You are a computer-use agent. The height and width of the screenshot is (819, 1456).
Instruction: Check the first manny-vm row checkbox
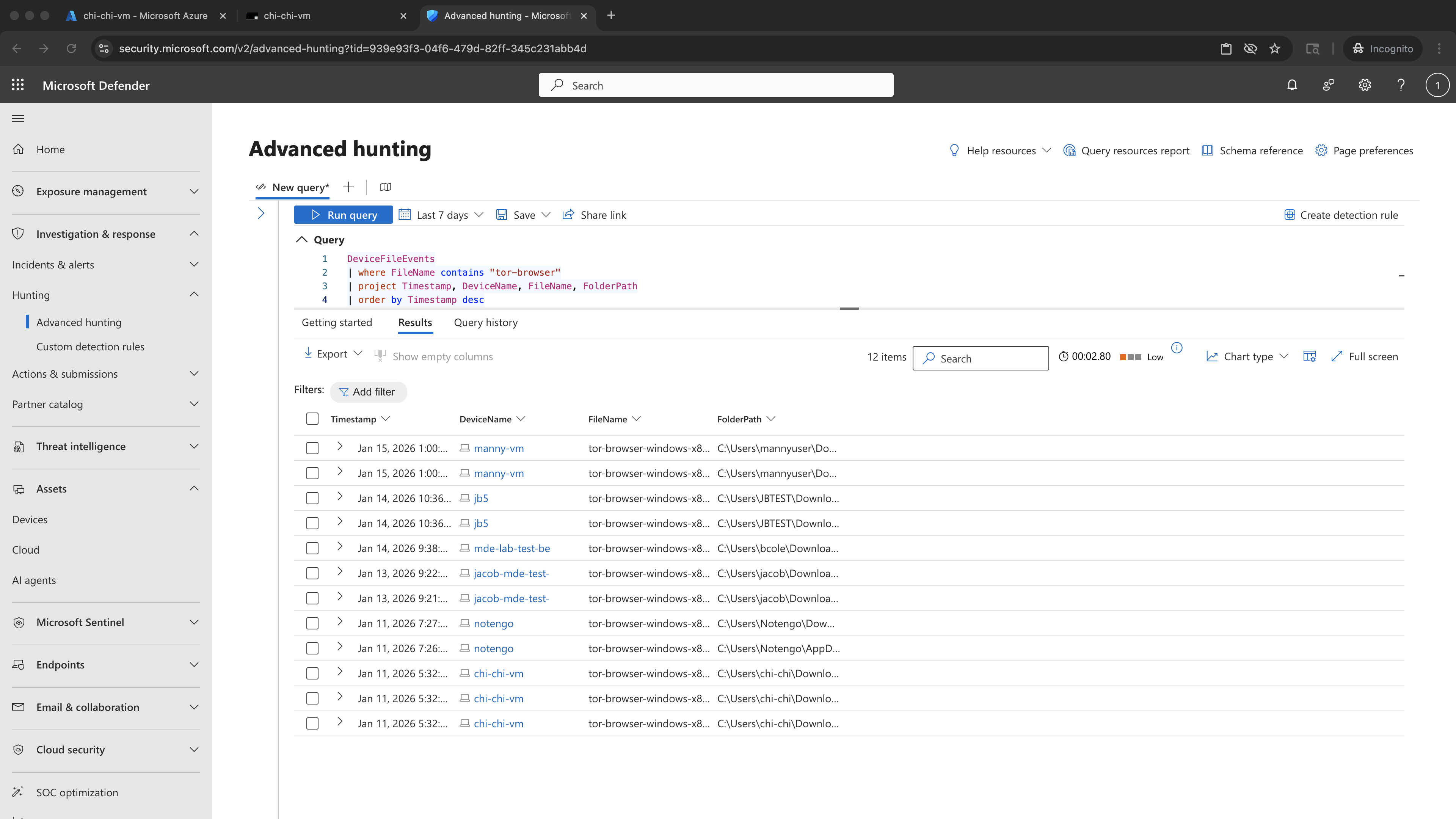[312, 448]
